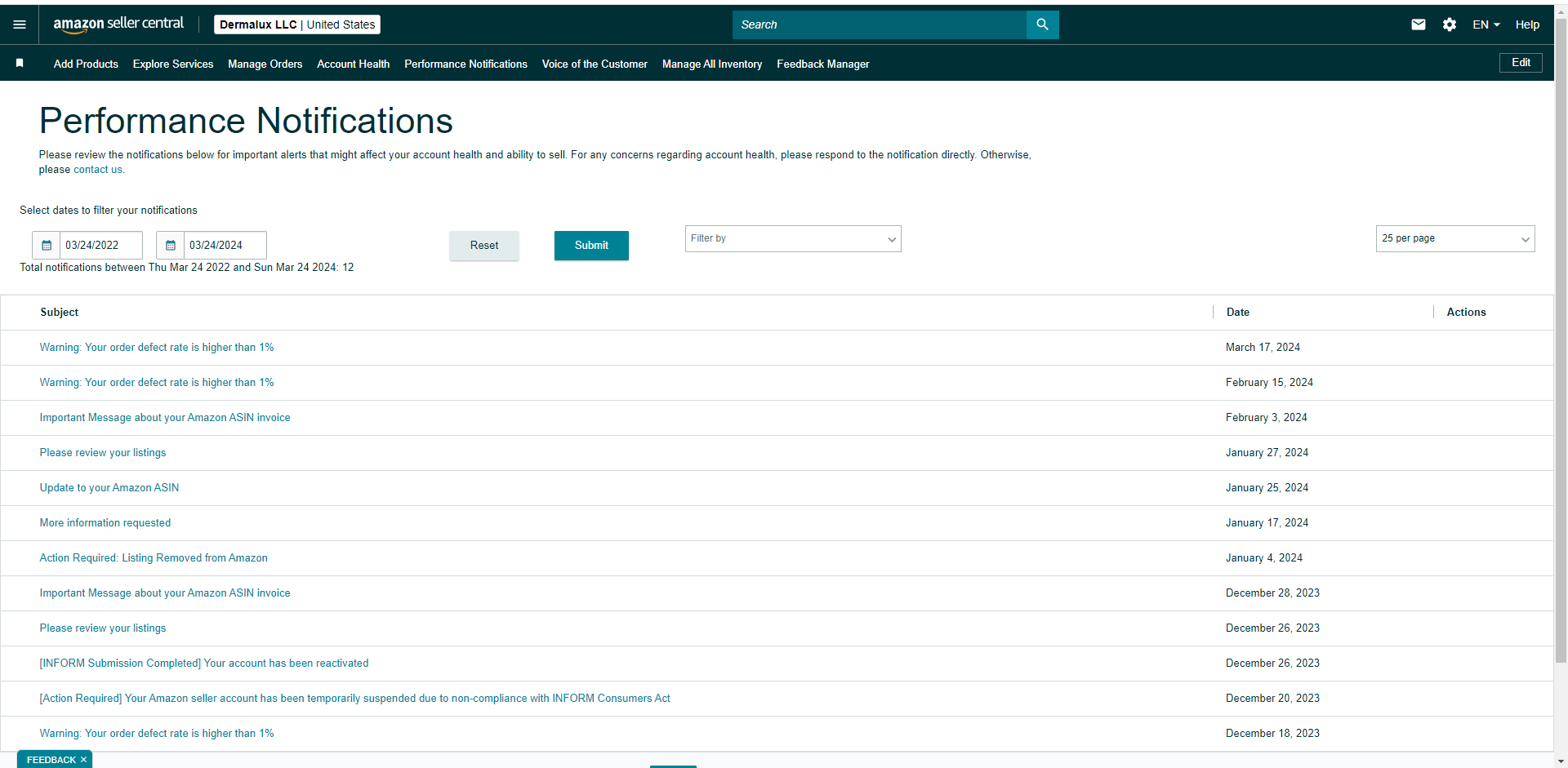The image size is (1568, 768).
Task: Click the date cell December 20, 2023
Action: click(1272, 699)
